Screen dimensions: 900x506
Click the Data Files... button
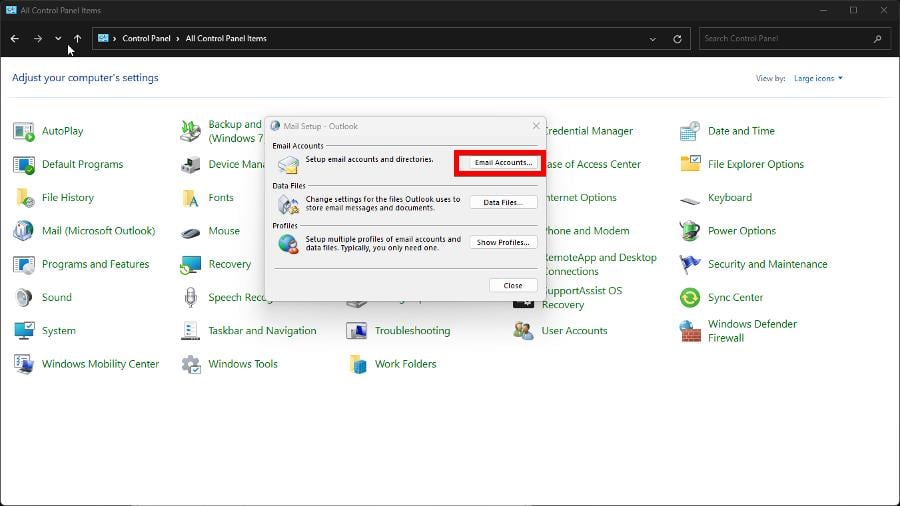pyautogui.click(x=503, y=203)
